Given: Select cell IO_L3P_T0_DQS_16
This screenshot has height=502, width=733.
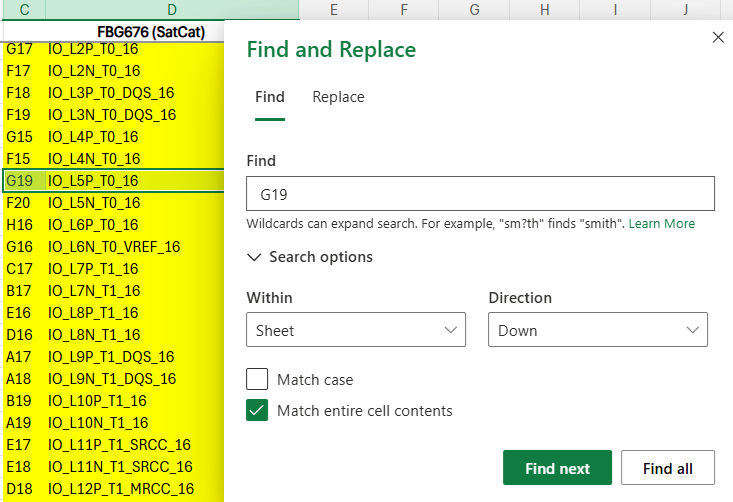Looking at the screenshot, I should pos(135,93).
